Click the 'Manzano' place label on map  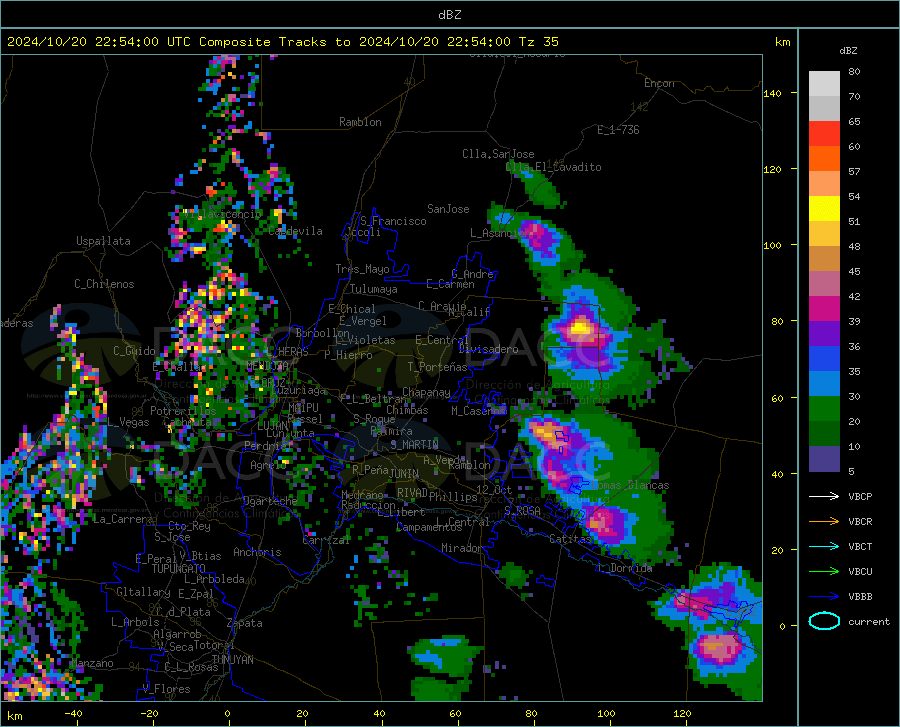pyautogui.click(x=92, y=663)
